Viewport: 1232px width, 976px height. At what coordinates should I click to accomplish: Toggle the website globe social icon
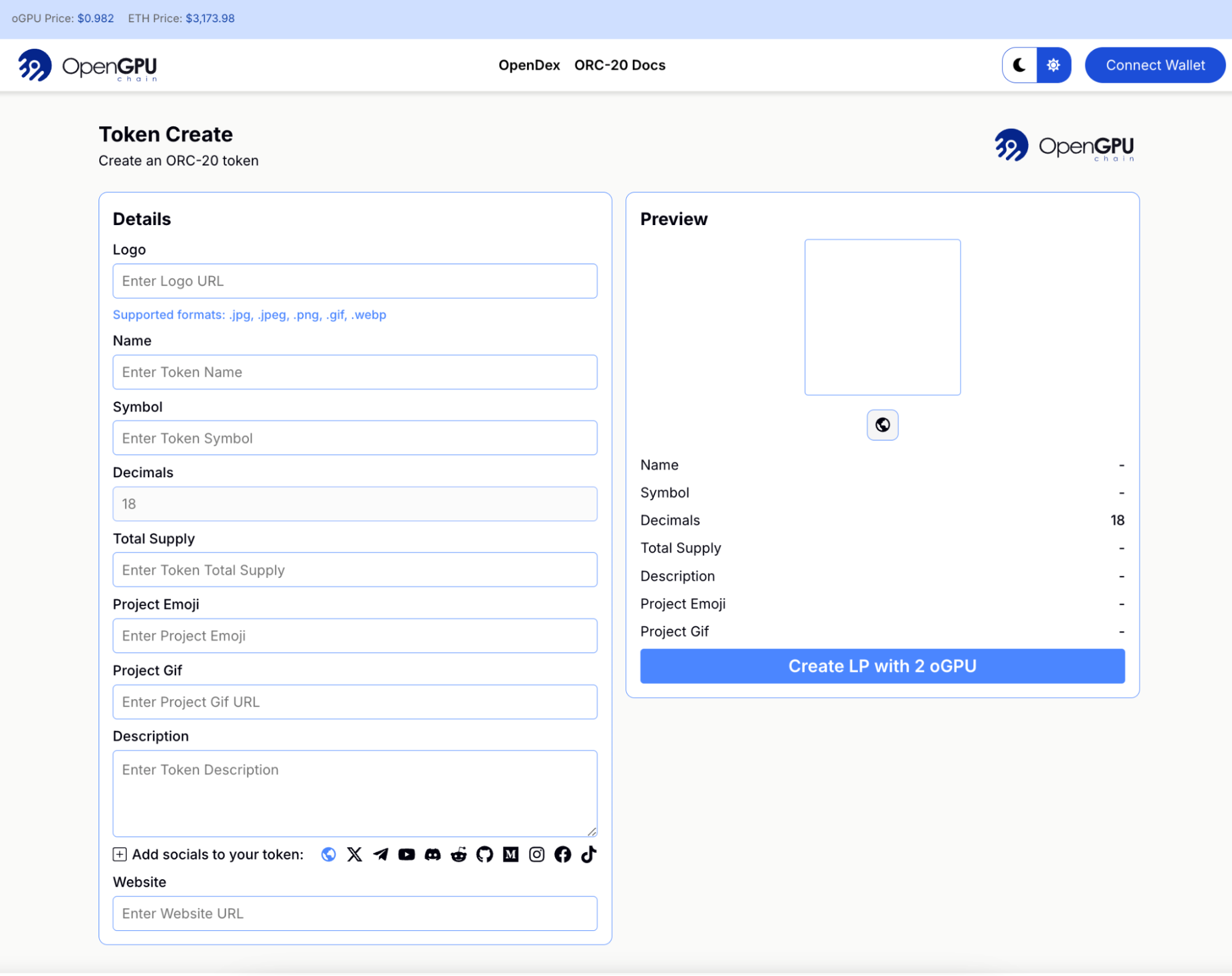coord(328,854)
